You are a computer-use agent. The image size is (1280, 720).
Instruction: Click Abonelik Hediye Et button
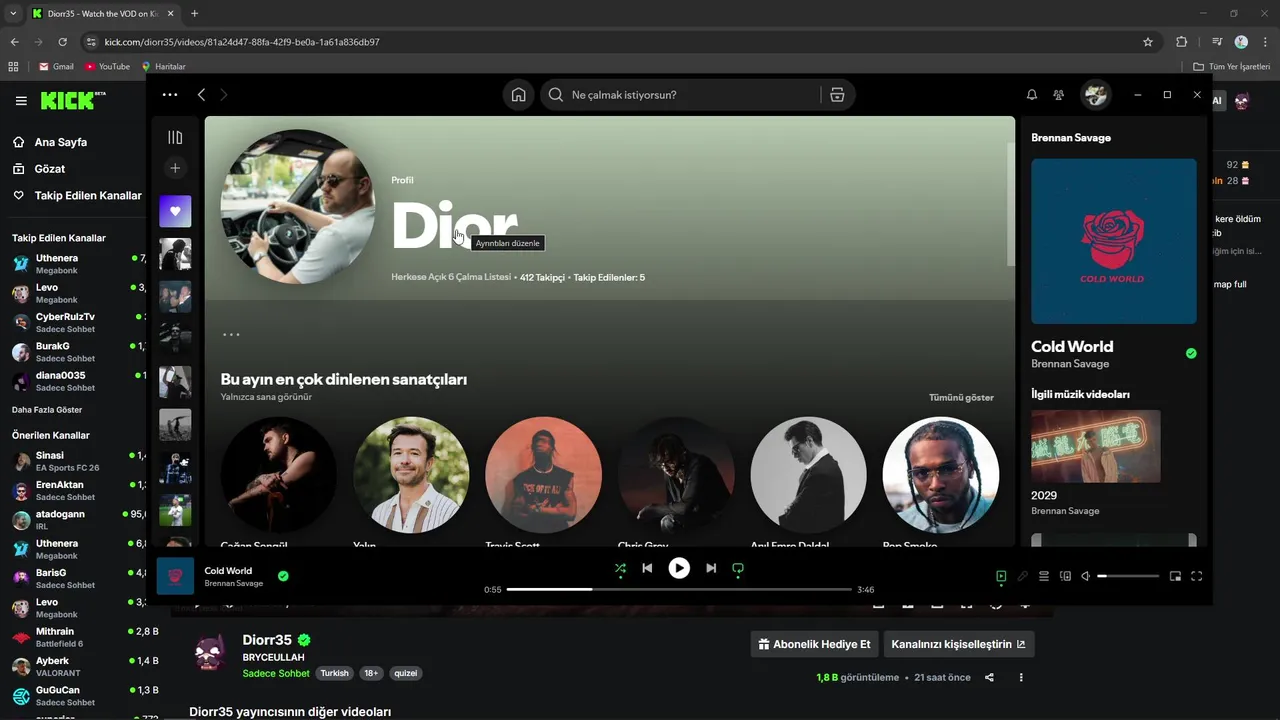(x=813, y=644)
